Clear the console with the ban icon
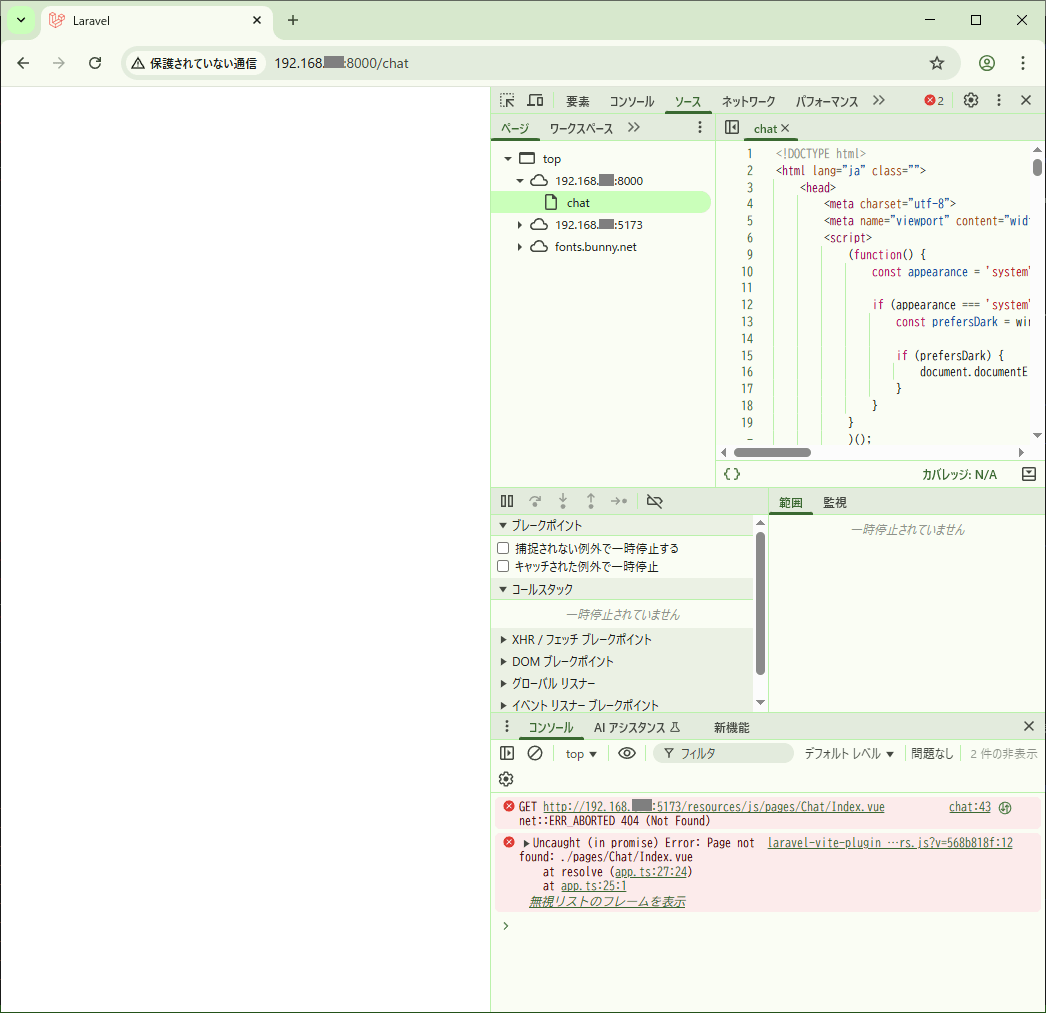This screenshot has height=1013, width=1046. tap(535, 753)
